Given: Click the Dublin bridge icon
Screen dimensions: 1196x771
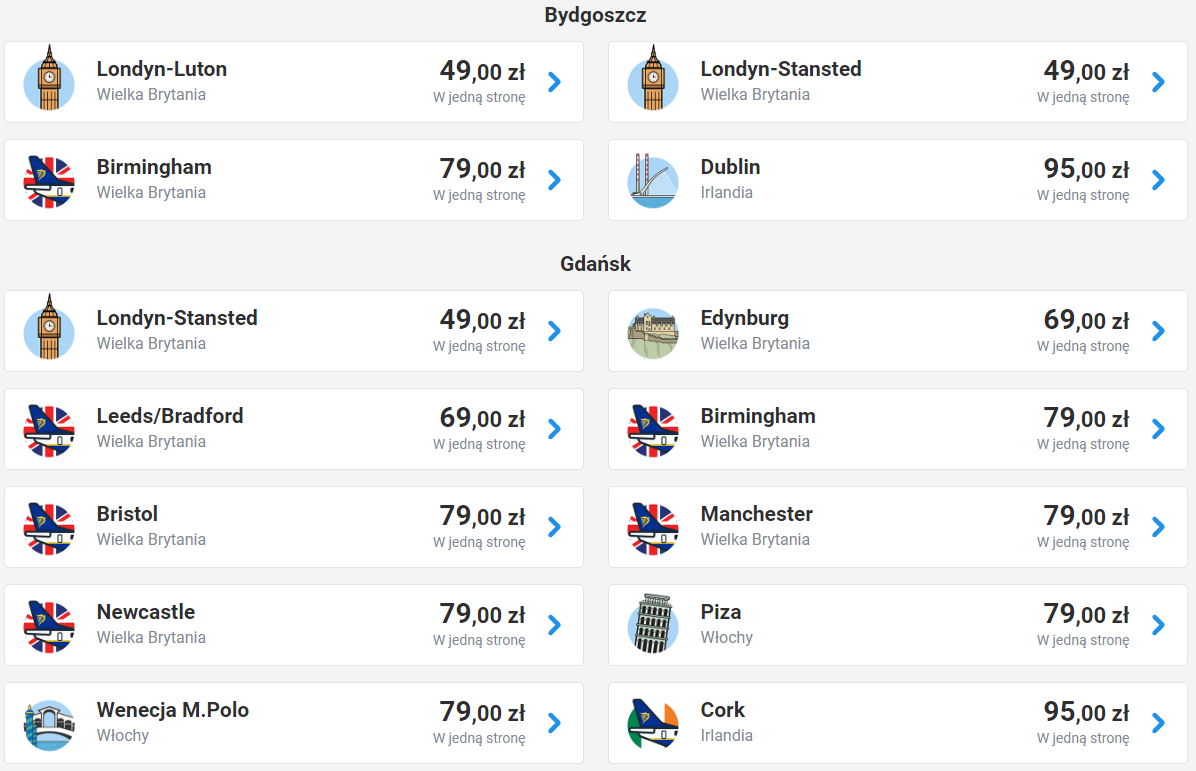Looking at the screenshot, I should click(x=653, y=180).
